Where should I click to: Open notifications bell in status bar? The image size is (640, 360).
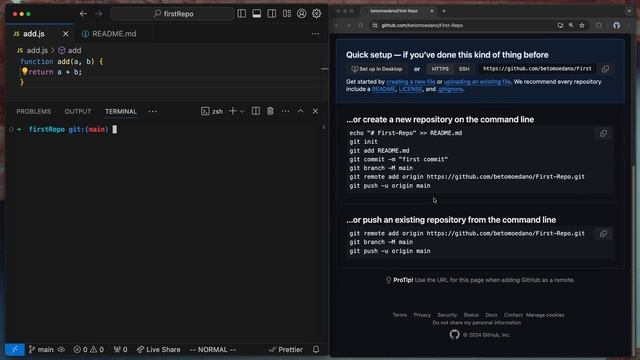[316, 349]
